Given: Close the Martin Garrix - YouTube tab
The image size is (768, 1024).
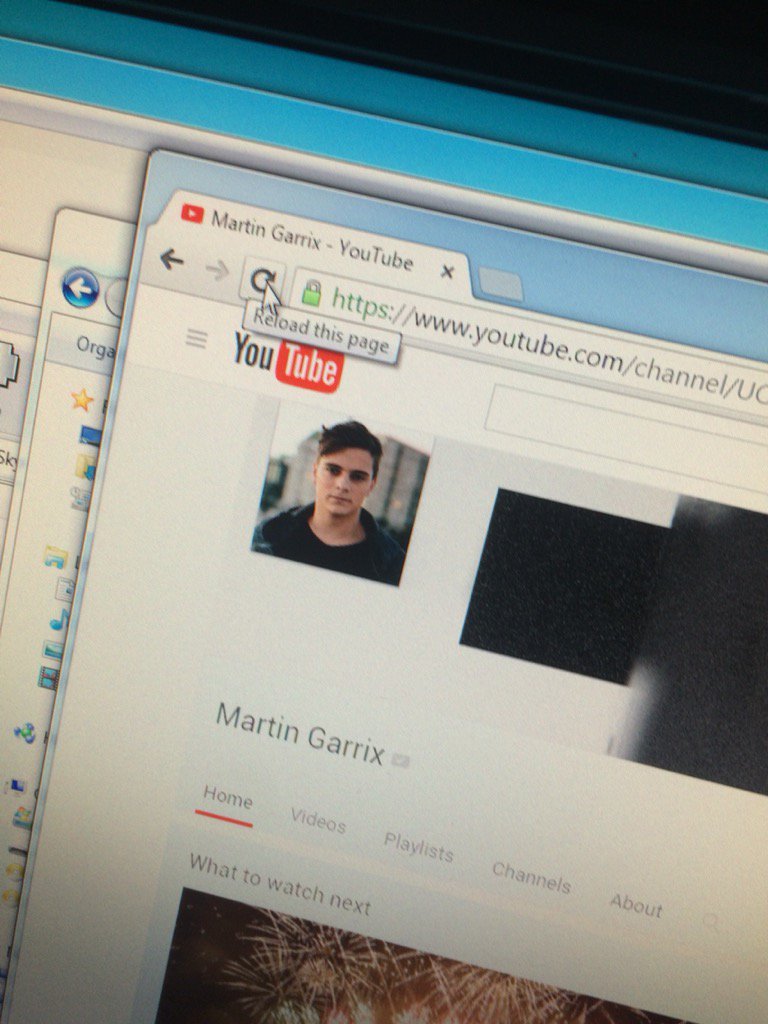Looking at the screenshot, I should tap(447, 272).
